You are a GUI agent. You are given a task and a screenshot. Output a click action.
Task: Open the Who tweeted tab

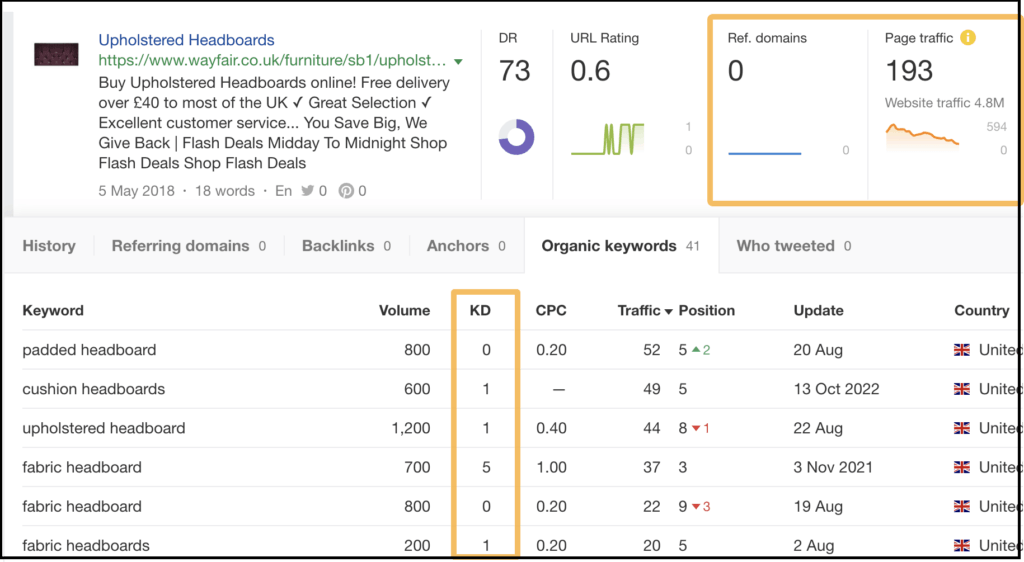(793, 246)
